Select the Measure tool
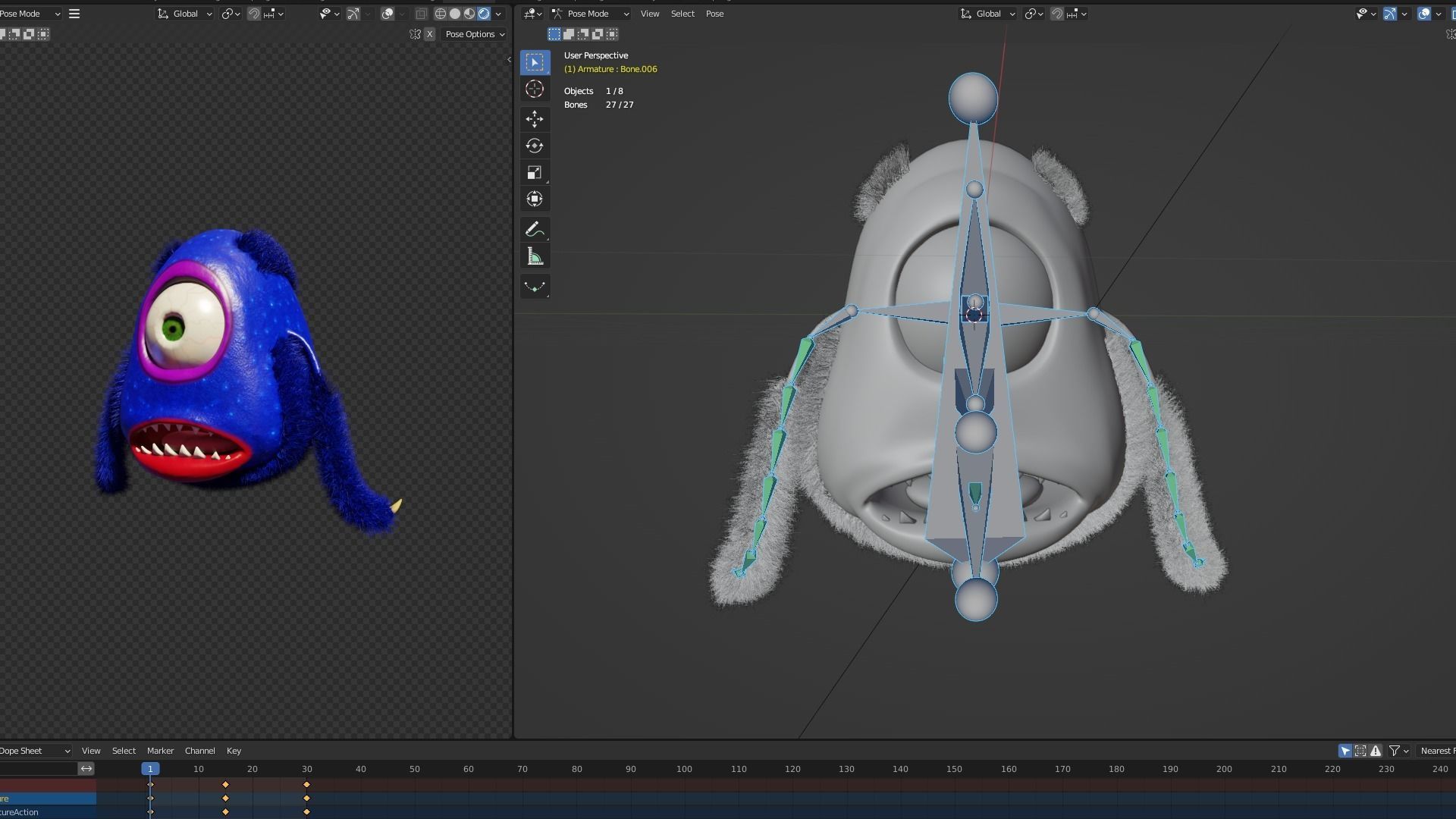The width and height of the screenshot is (1456, 819). pos(535,256)
